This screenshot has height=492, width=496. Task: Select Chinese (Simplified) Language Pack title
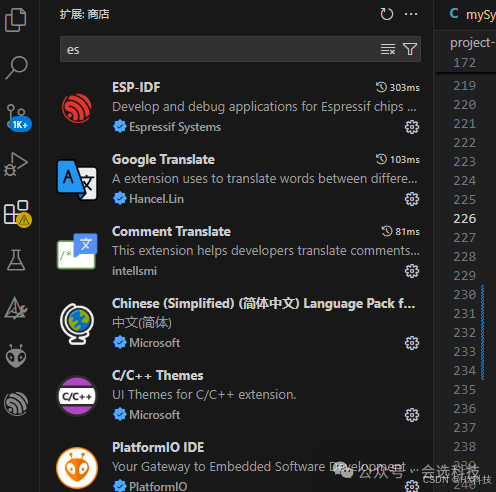click(x=263, y=303)
